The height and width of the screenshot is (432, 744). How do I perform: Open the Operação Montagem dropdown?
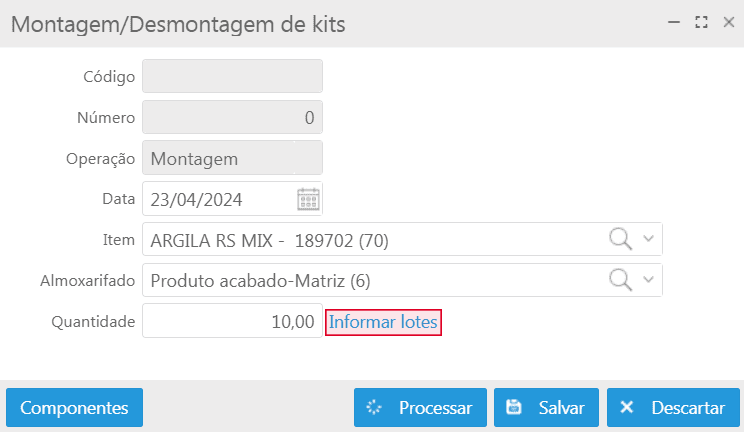point(232,158)
